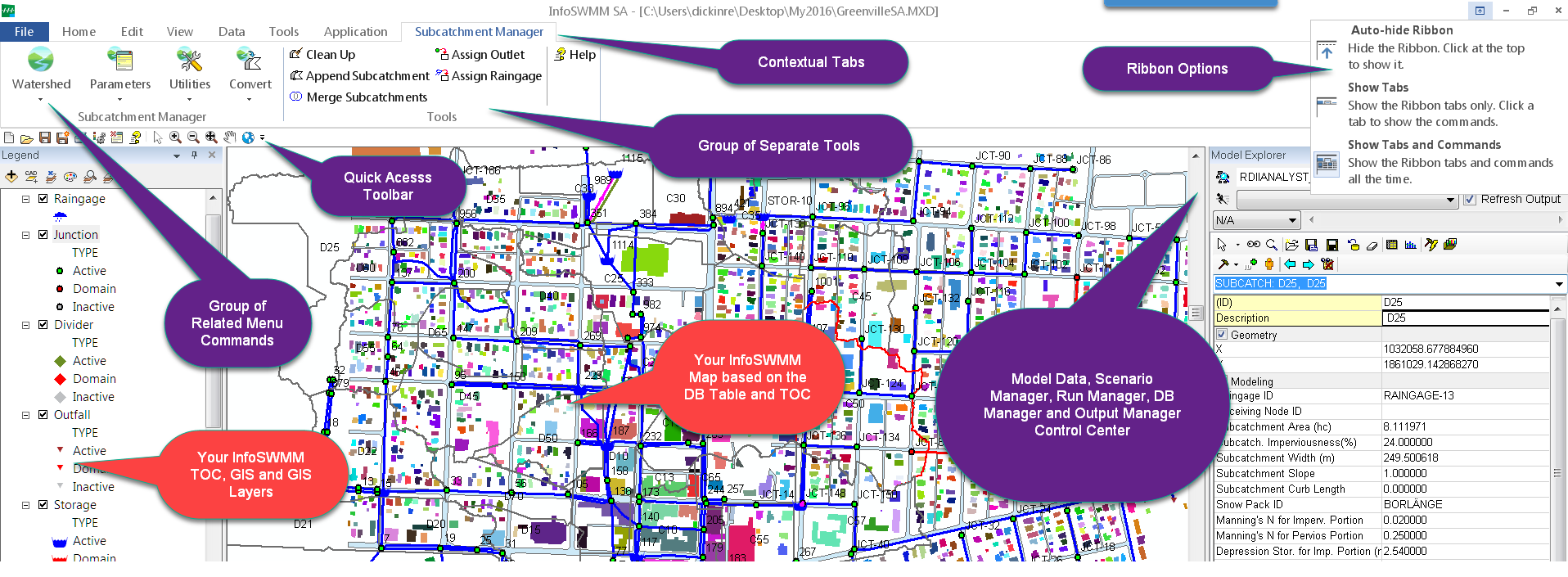Click the Ribbon Display Options title bar button
The width and height of the screenshot is (1568, 577).
click(1480, 11)
